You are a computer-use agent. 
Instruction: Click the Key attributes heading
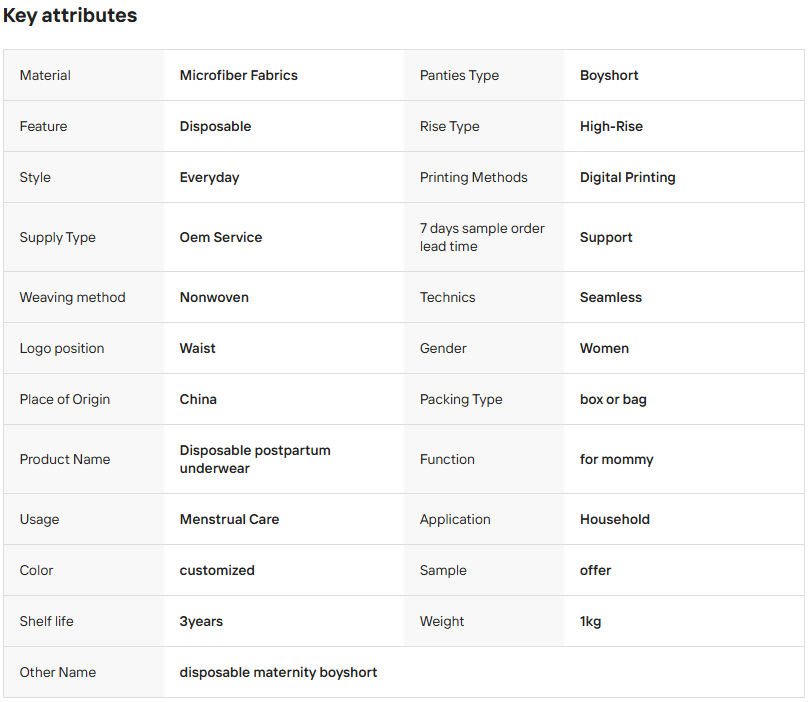70,16
